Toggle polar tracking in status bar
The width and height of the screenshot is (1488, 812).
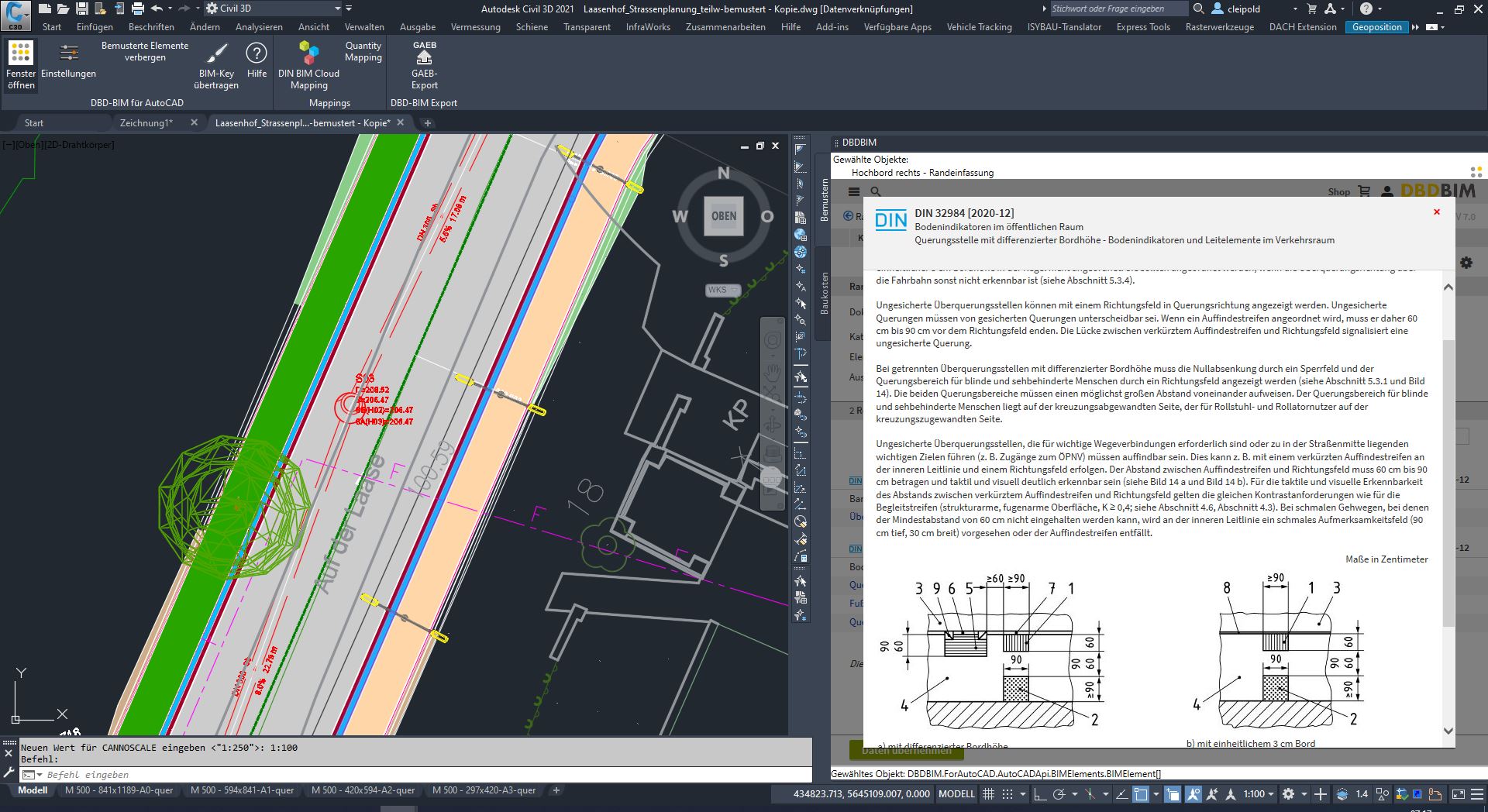pyautogui.click(x=1059, y=794)
